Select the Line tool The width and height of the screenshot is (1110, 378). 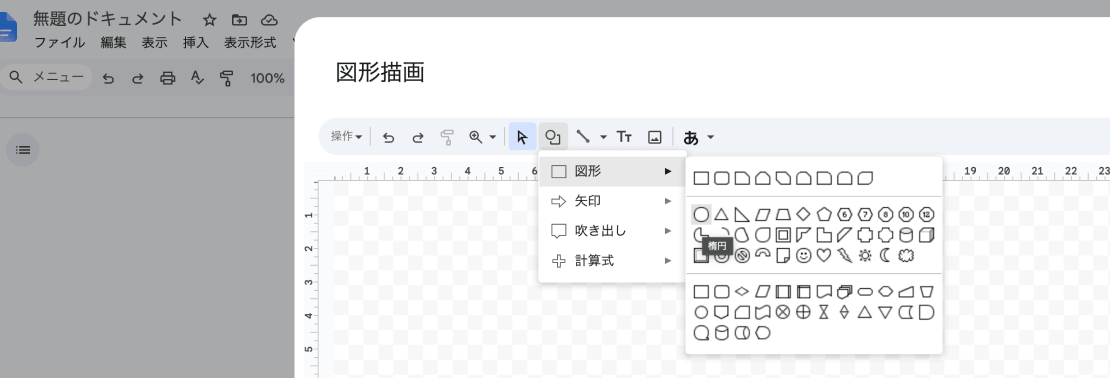tap(583, 137)
